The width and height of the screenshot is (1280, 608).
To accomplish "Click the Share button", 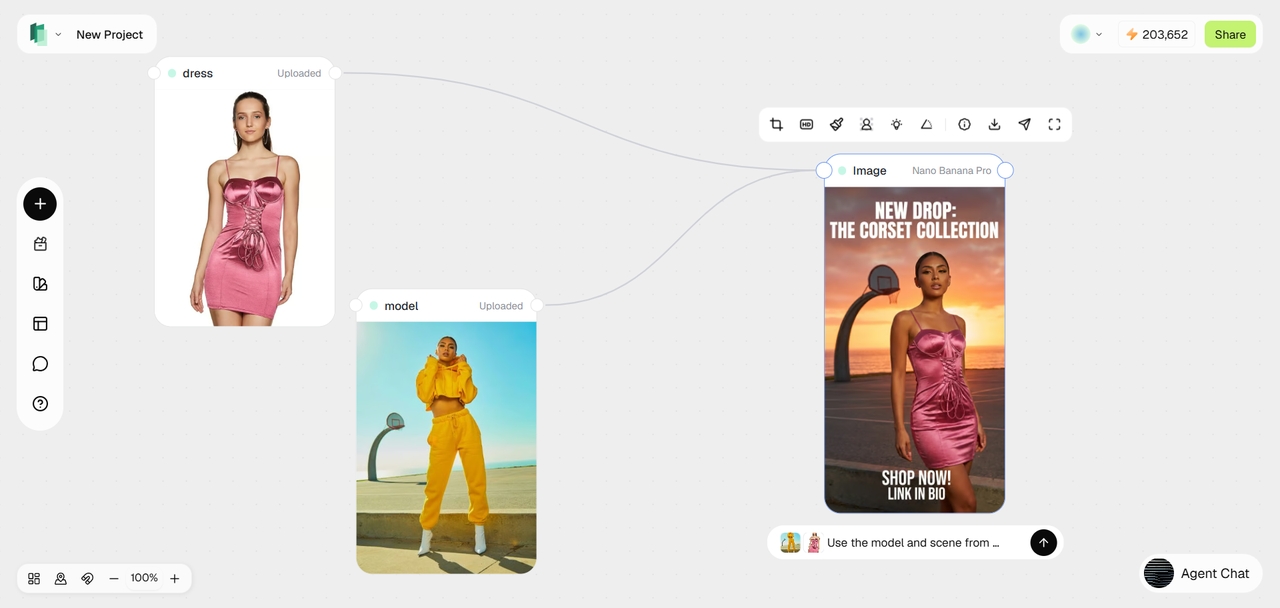I will coord(1230,34).
